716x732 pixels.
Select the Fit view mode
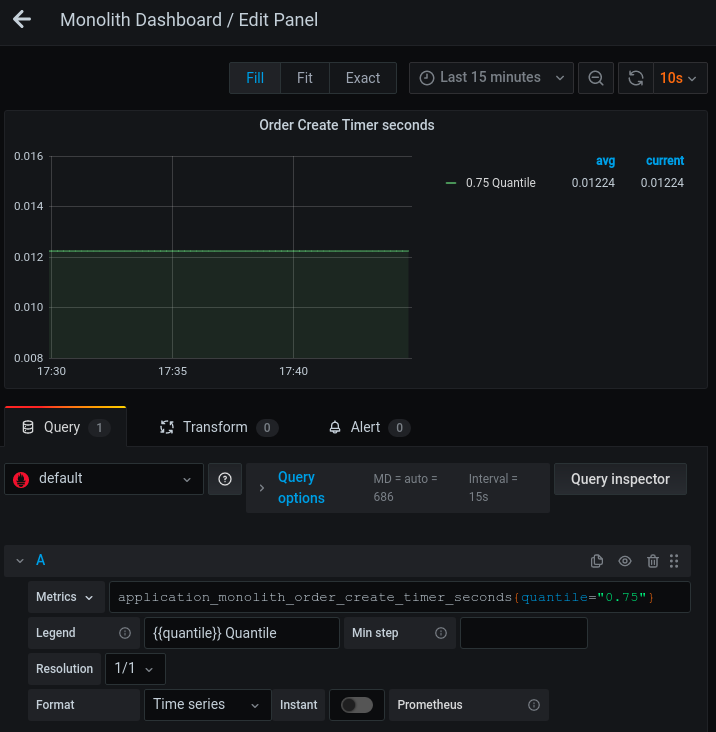click(305, 78)
